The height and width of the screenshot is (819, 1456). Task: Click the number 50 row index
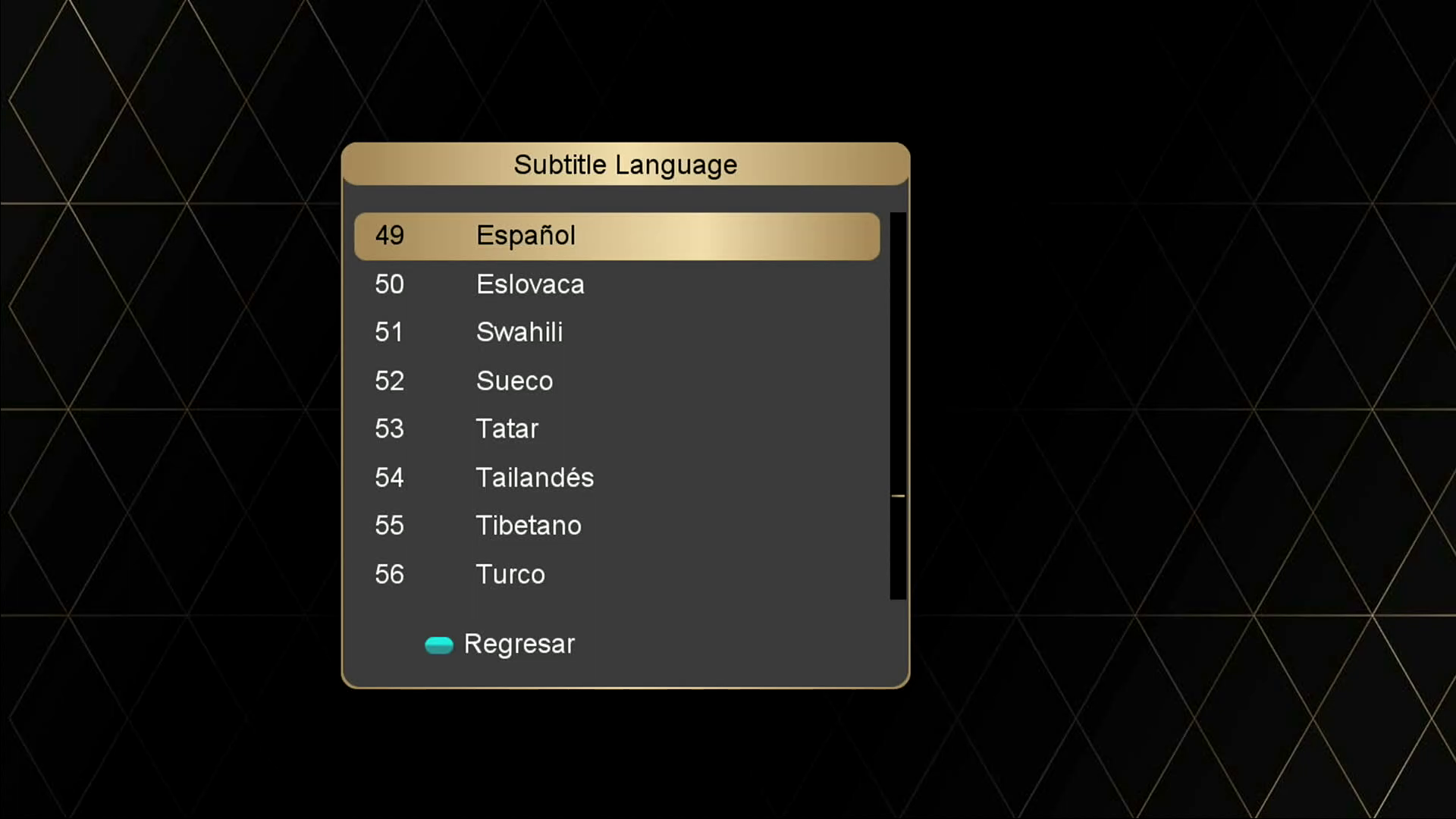(x=390, y=284)
